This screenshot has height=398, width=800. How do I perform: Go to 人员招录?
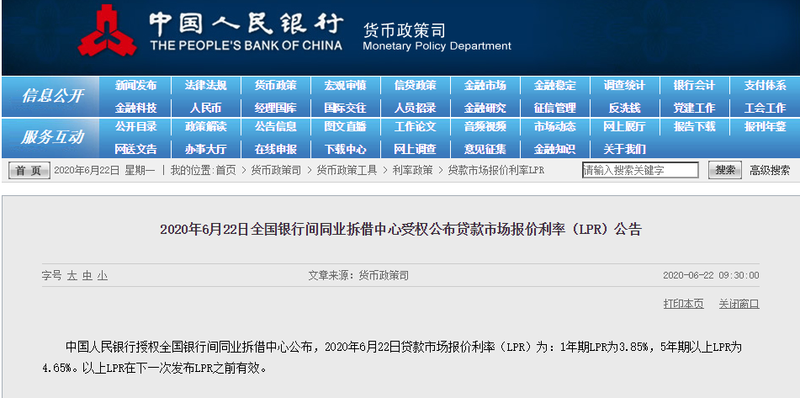(415, 108)
